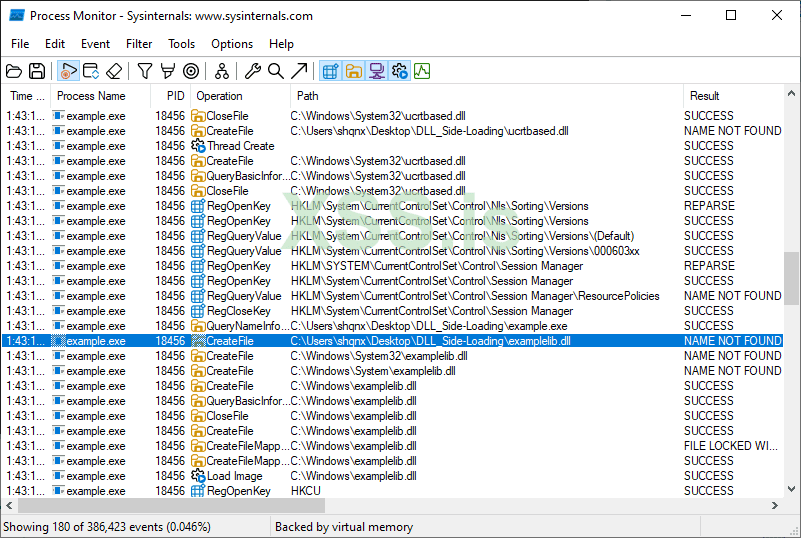The image size is (801, 538).
Task: Click the Operation column header
Action: click(240, 96)
